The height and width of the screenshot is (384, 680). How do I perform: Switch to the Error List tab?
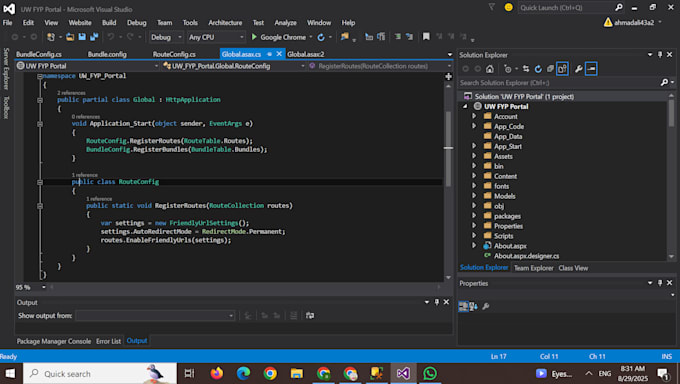pos(108,341)
